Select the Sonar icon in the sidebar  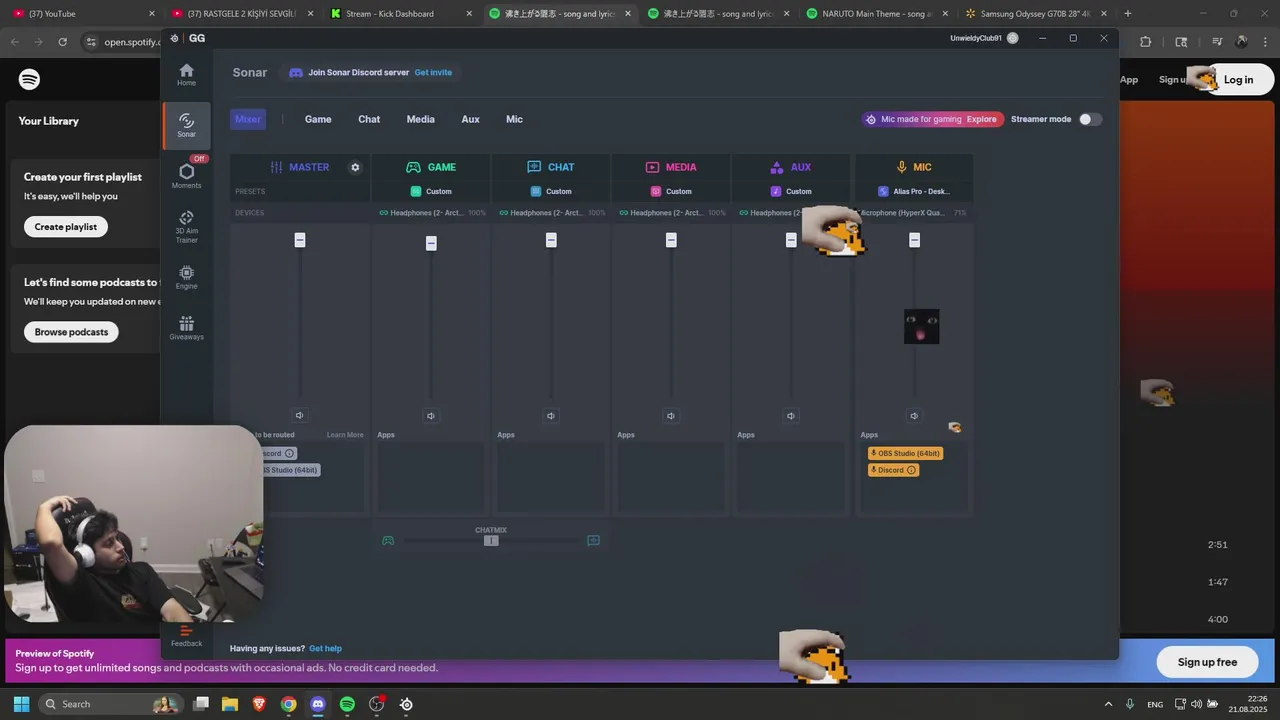(x=186, y=126)
